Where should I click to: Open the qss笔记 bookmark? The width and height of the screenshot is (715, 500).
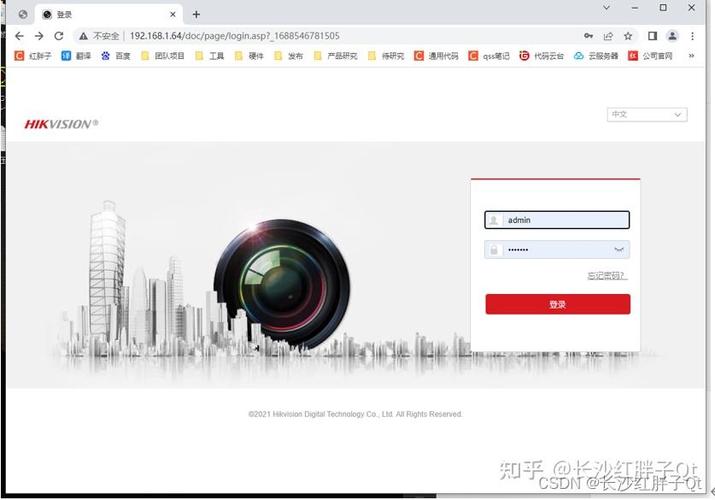pyautogui.click(x=489, y=56)
